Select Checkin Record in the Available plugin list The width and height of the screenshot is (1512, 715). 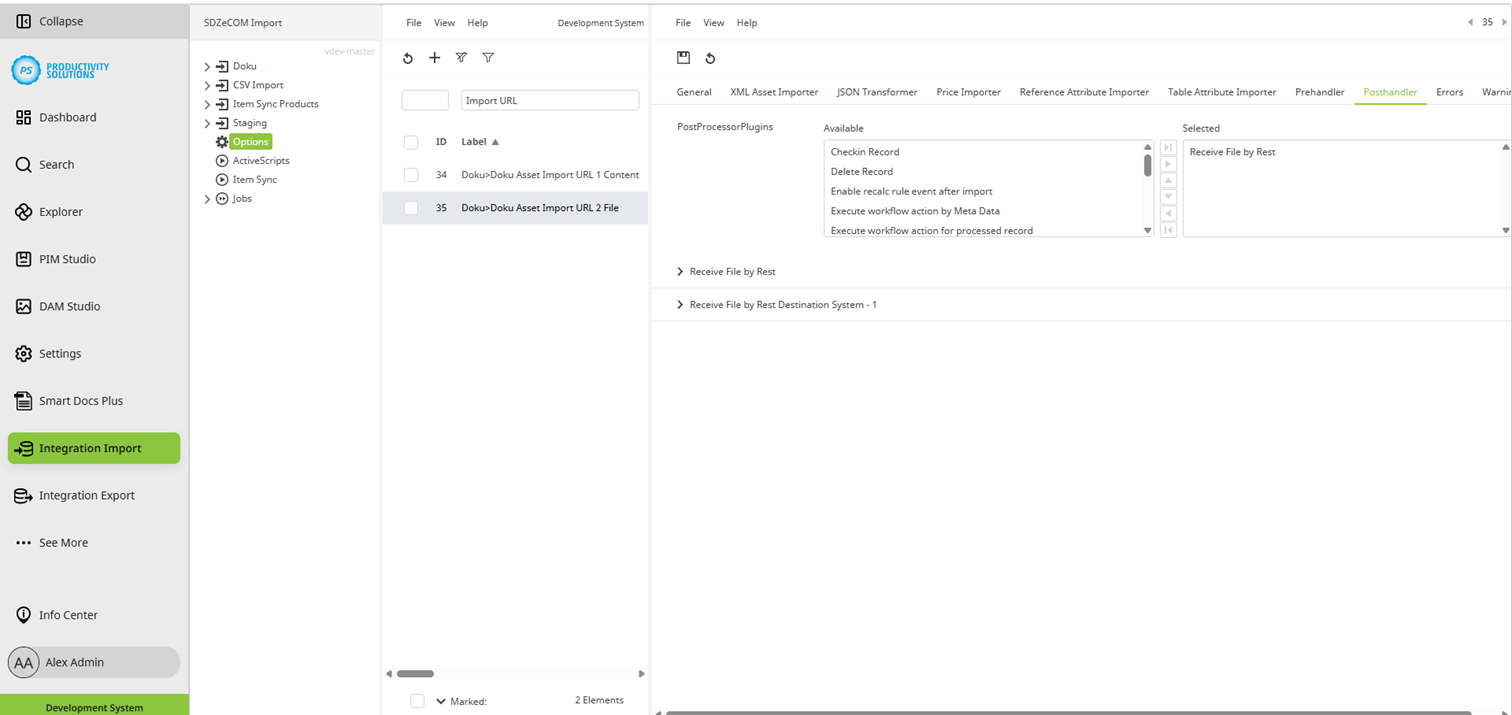[x=862, y=151]
